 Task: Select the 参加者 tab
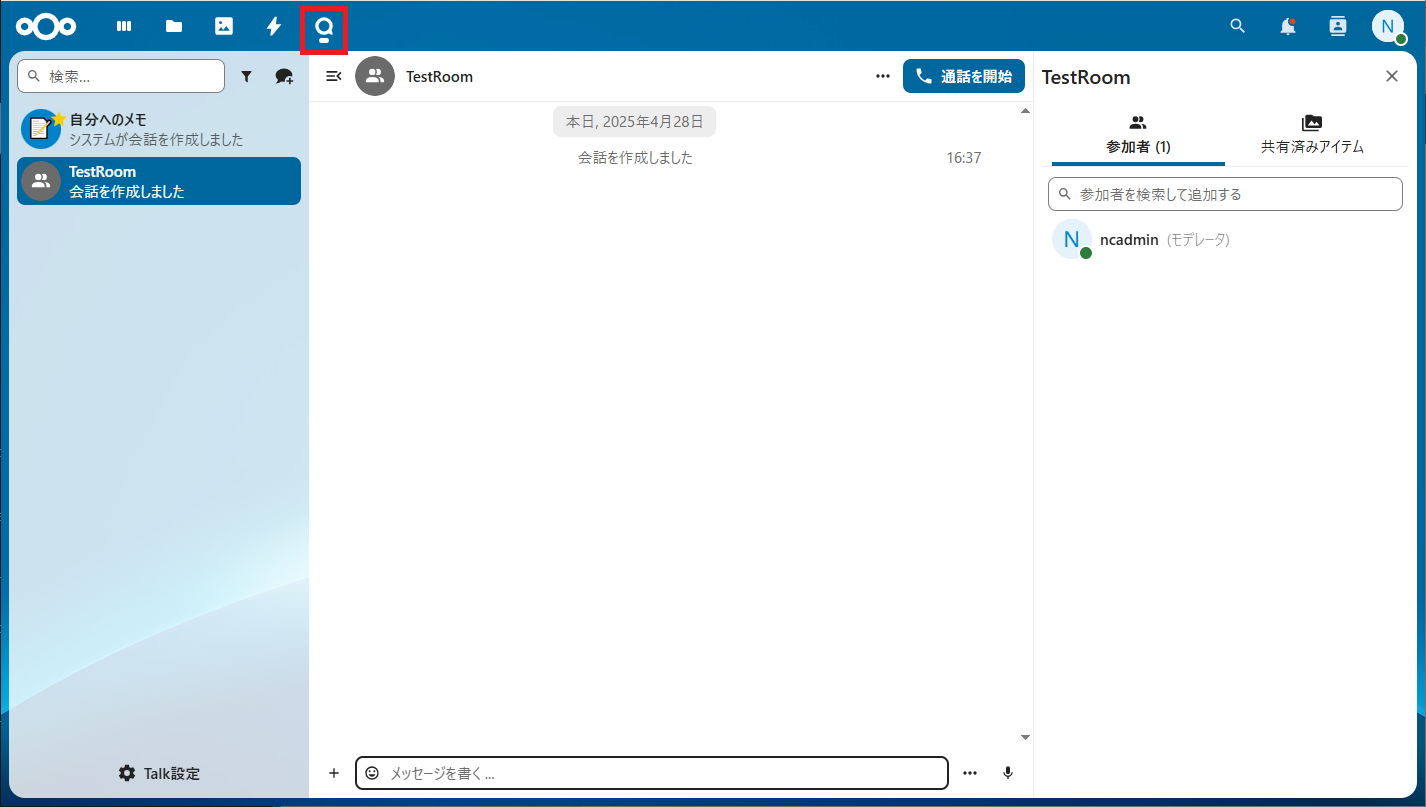[1137, 133]
